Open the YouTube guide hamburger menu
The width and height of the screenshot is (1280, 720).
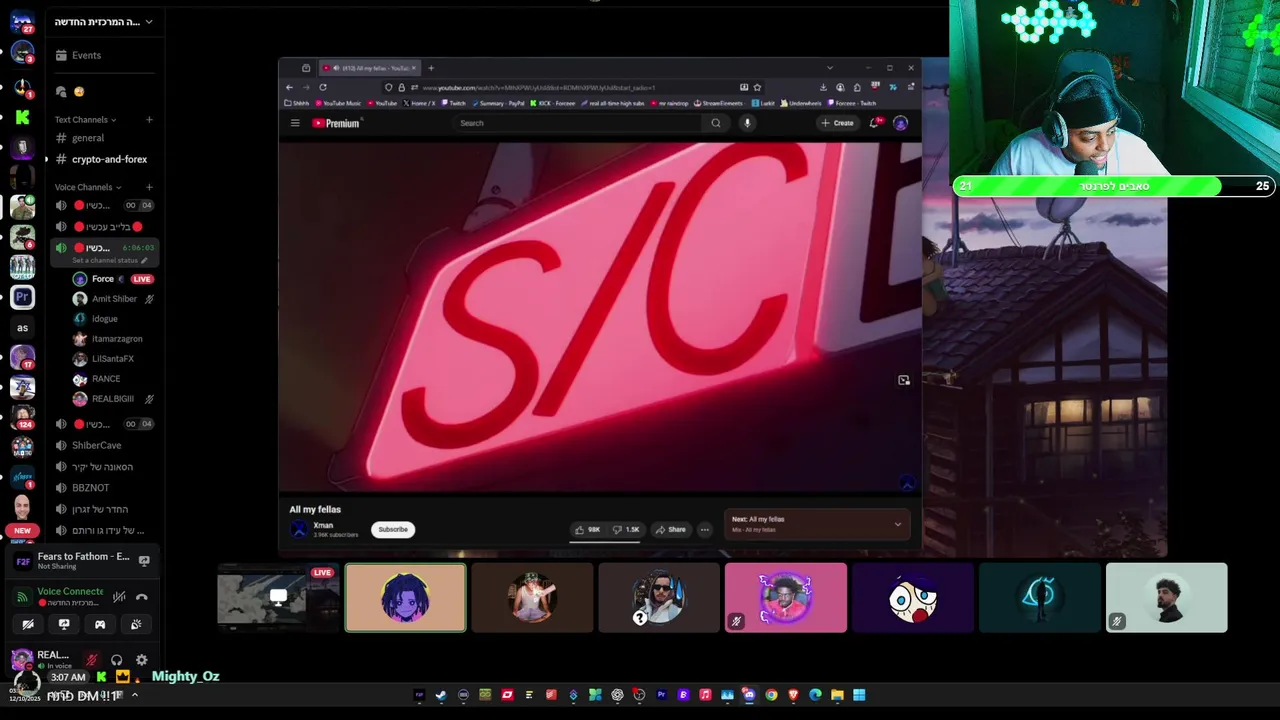(x=295, y=123)
